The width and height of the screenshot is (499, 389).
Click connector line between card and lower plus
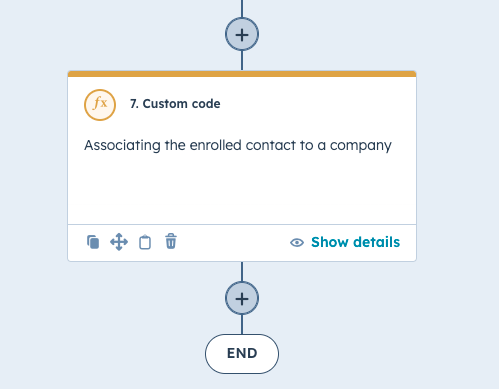242,272
